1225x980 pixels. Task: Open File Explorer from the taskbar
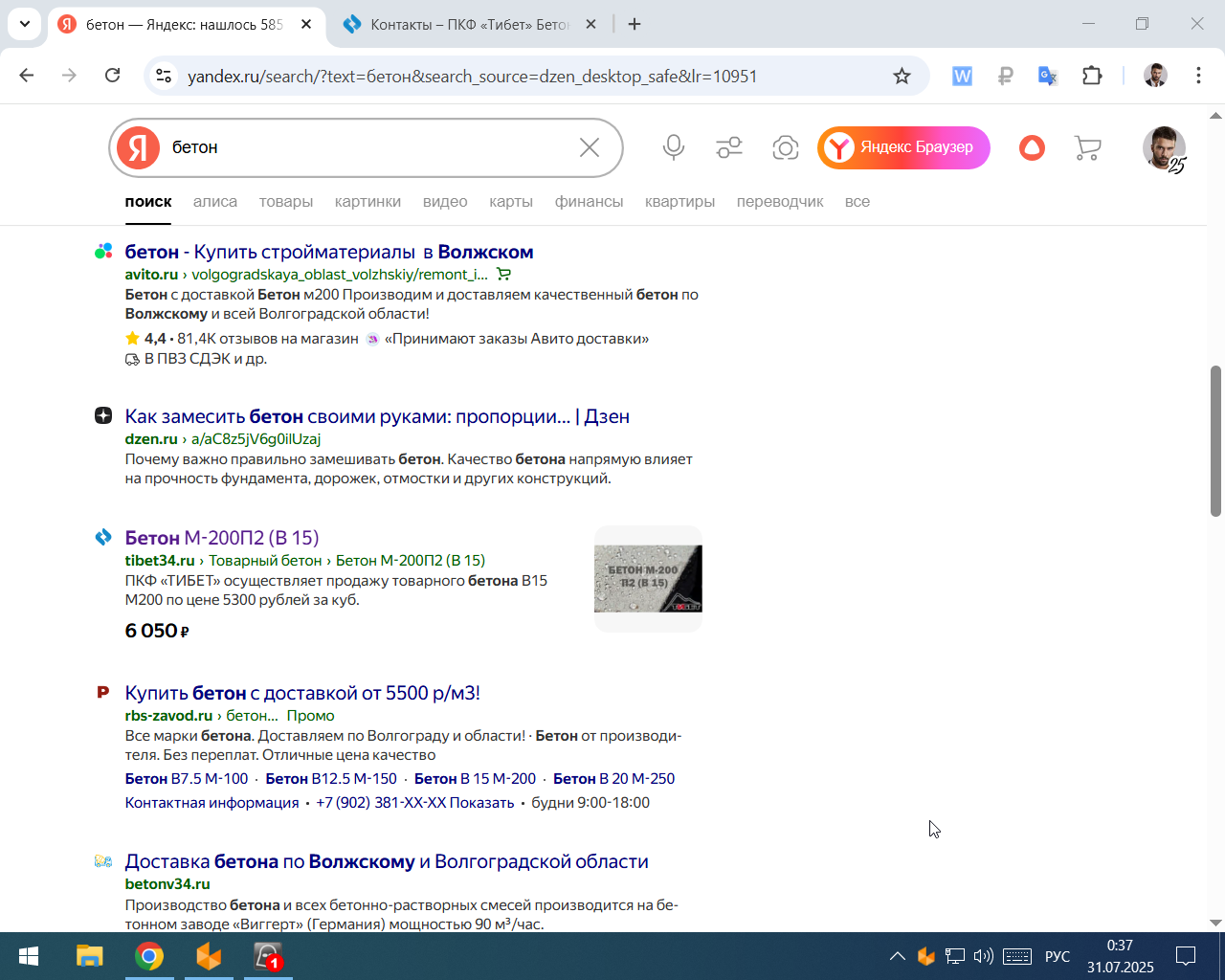89,956
